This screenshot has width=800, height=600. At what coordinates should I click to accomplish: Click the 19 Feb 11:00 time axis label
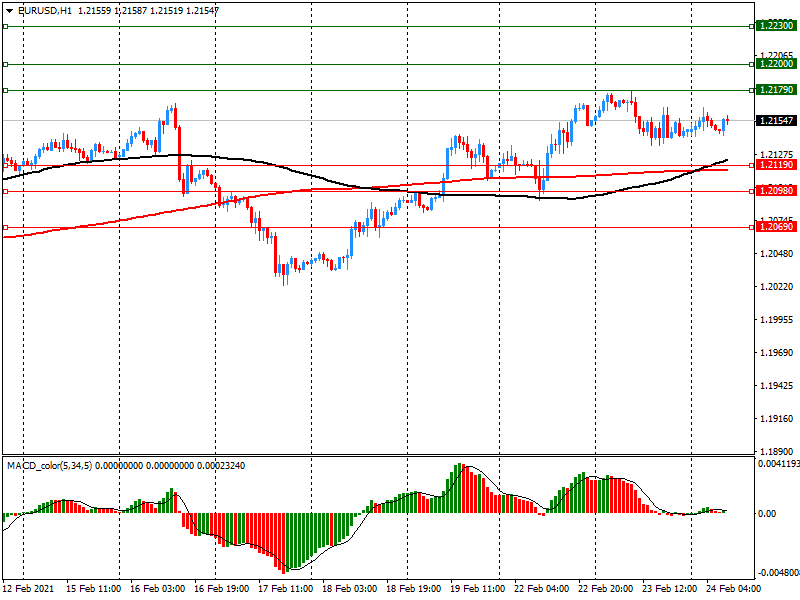click(x=478, y=590)
